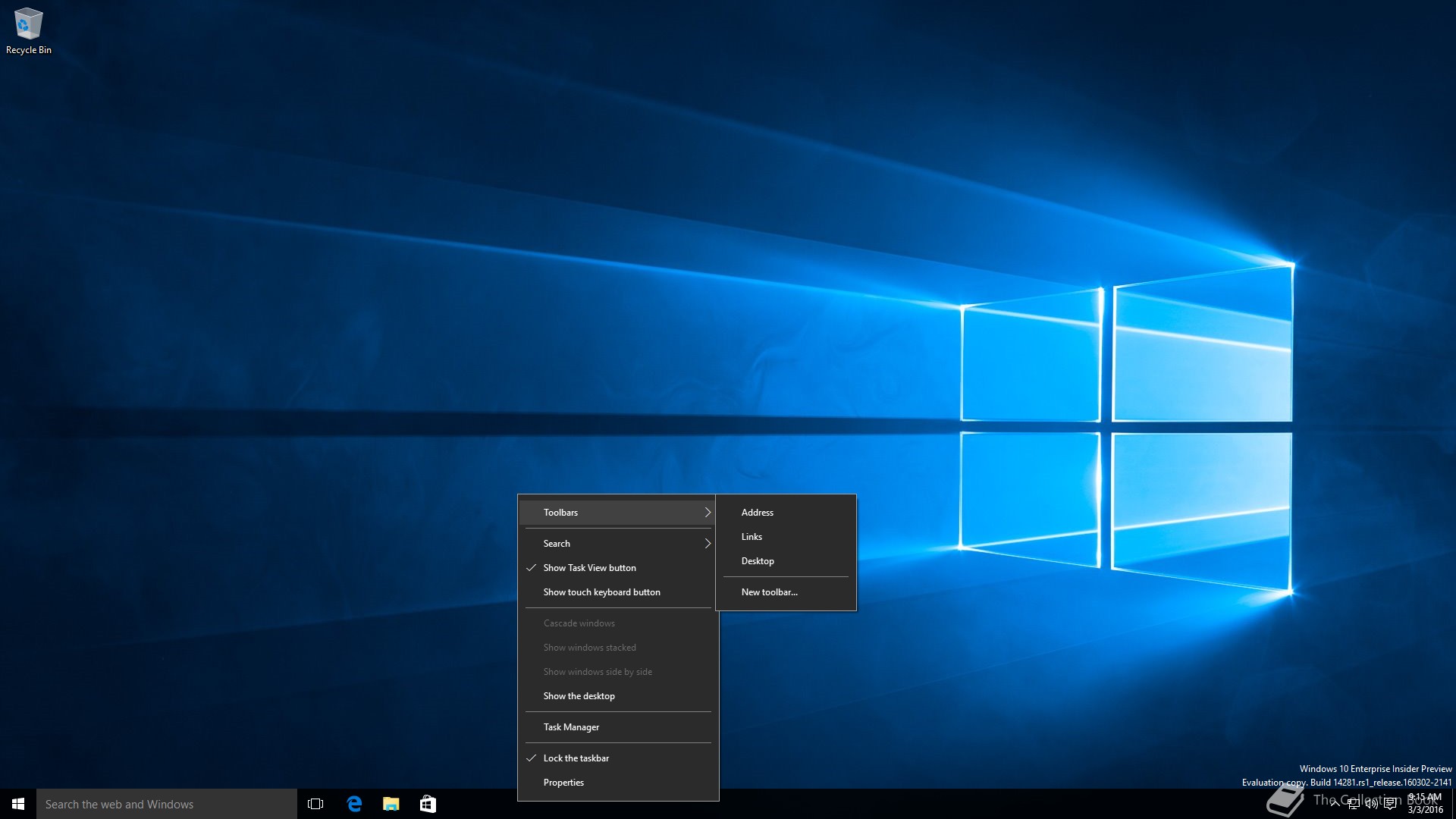This screenshot has height=819, width=1456.
Task: Click the Search the web and Windows box
Action: [x=167, y=804]
